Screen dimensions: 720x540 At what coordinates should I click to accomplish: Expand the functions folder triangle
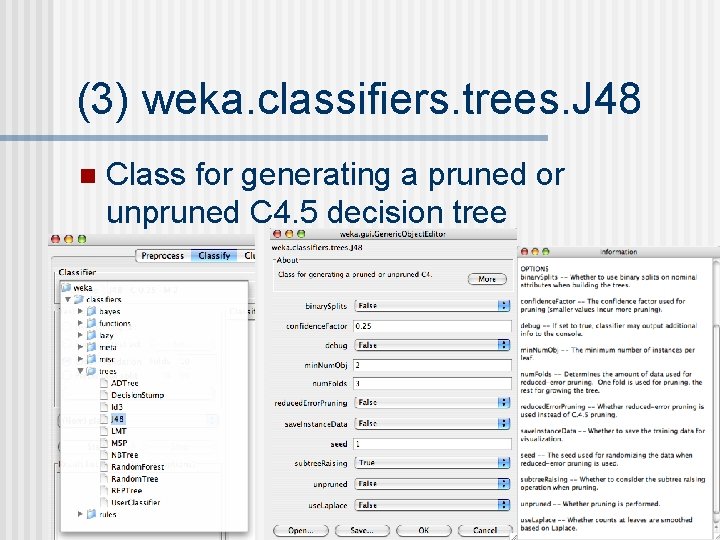click(80, 323)
